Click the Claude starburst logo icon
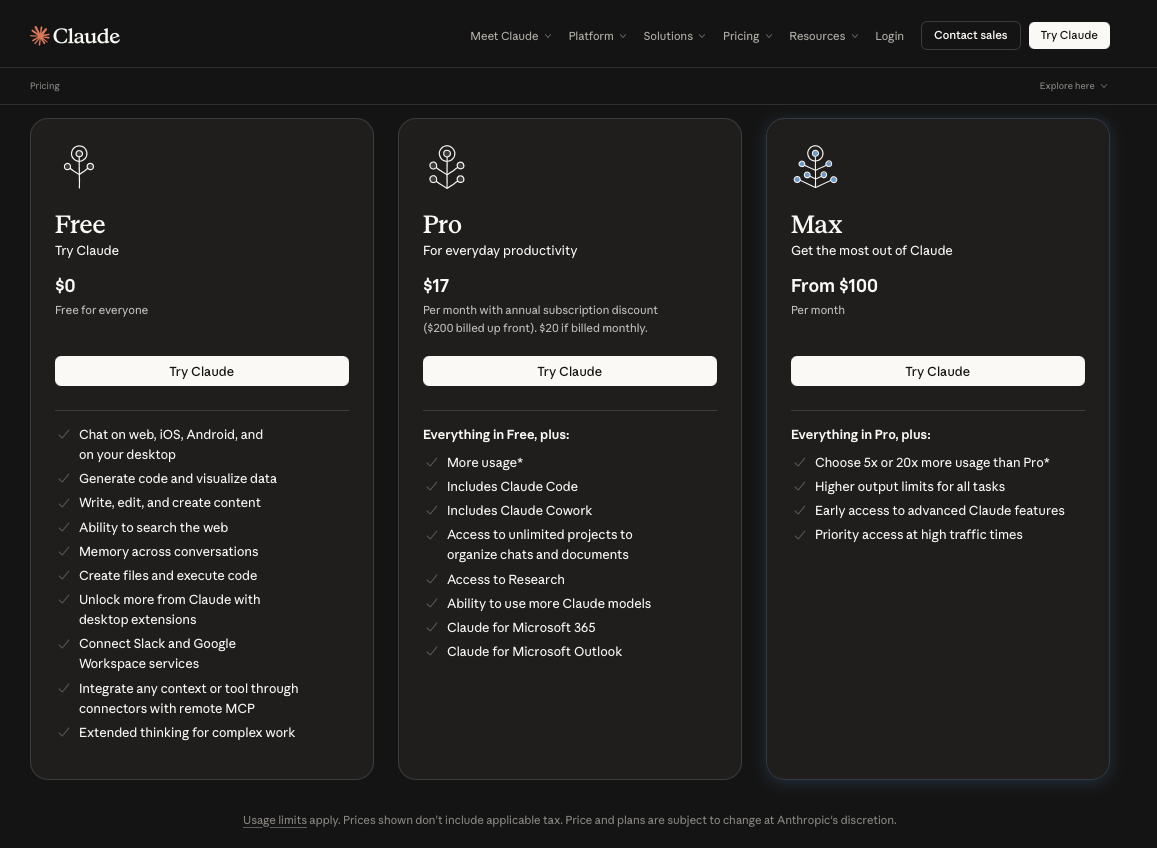 coord(40,35)
